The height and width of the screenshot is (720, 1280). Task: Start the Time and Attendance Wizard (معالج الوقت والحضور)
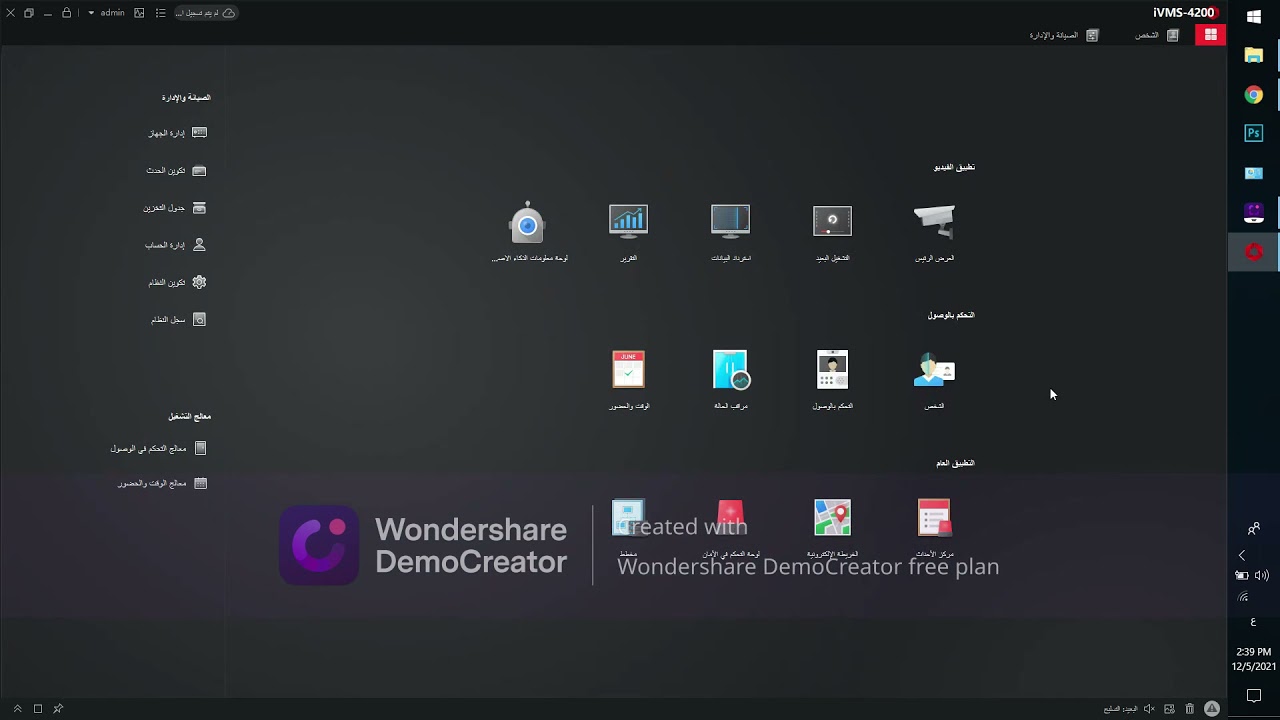pyautogui.click(x=162, y=484)
